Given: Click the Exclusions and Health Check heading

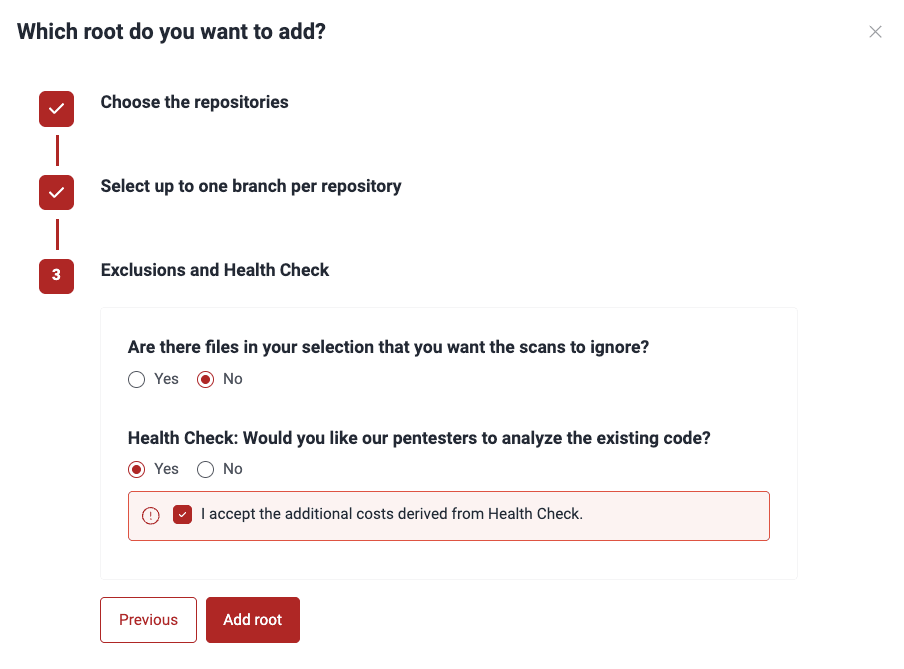Looking at the screenshot, I should tap(214, 270).
